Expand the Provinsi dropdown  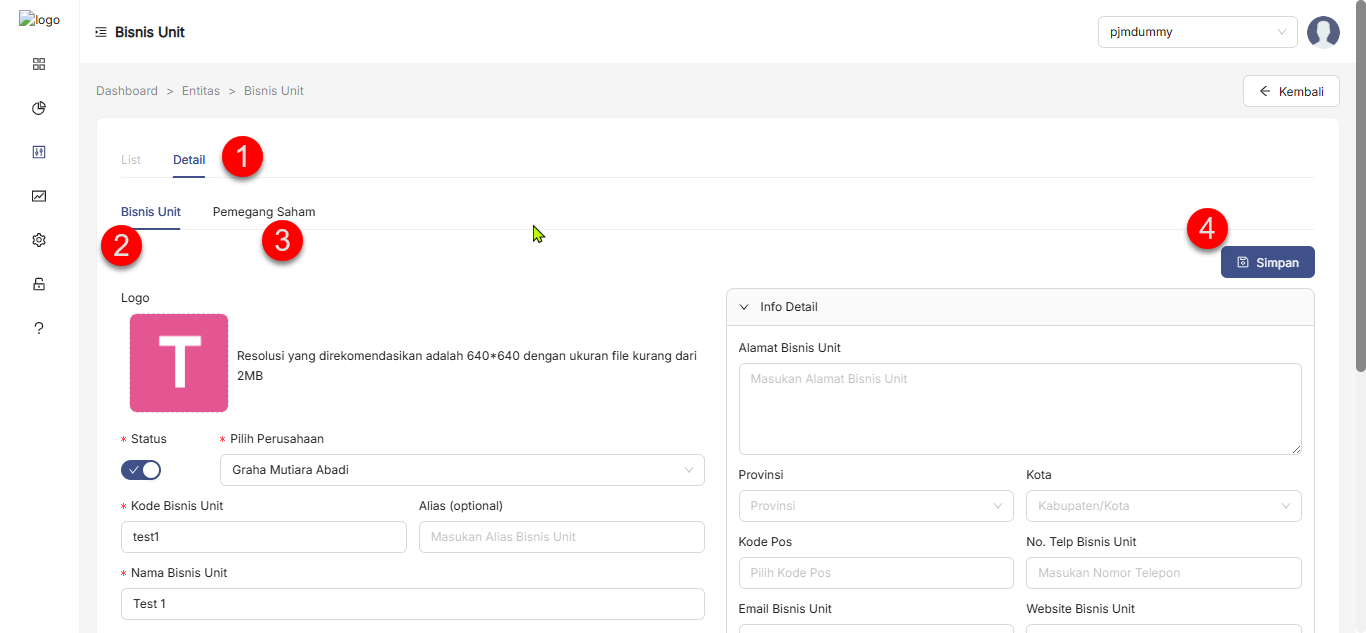point(876,506)
